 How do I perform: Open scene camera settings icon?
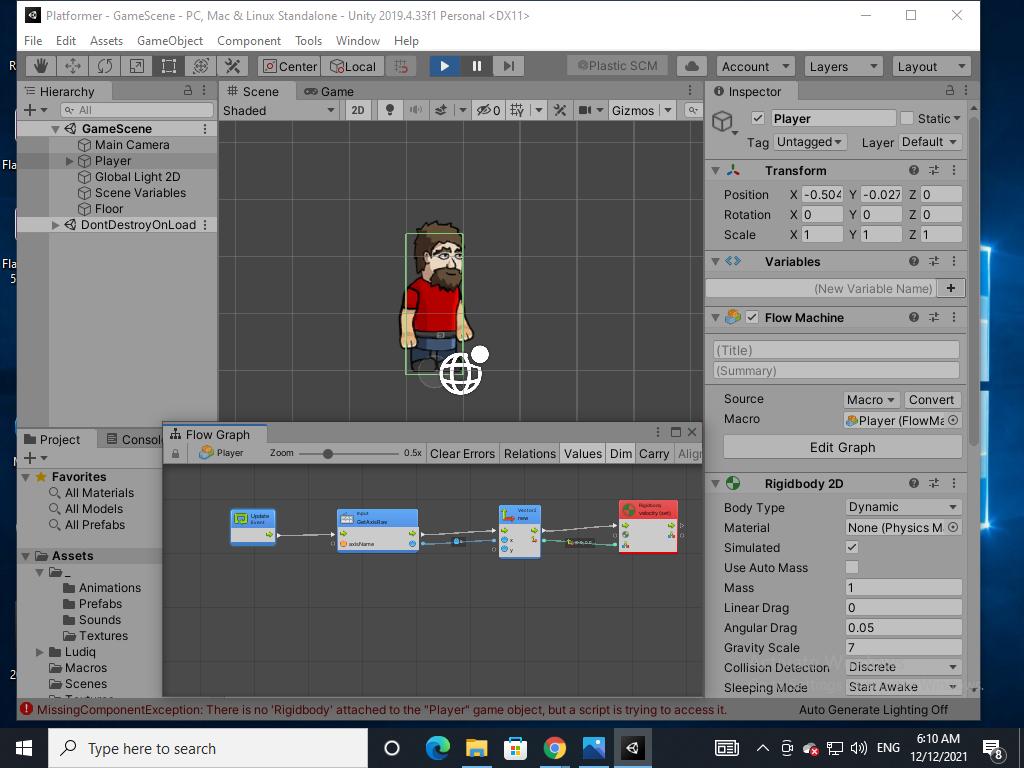tap(585, 110)
